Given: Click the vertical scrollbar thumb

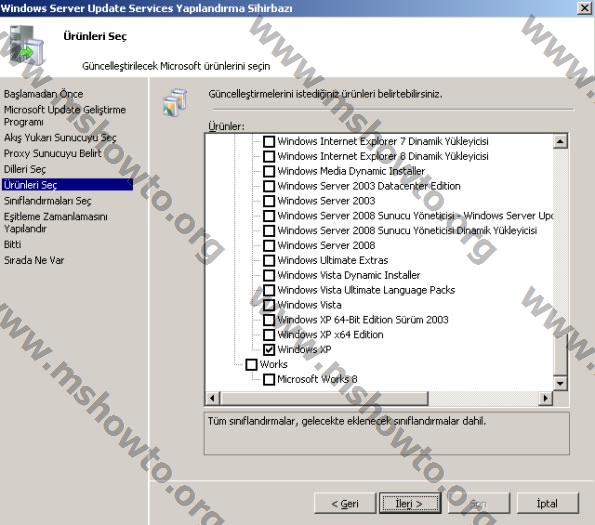Looking at the screenshot, I should click(x=560, y=355).
